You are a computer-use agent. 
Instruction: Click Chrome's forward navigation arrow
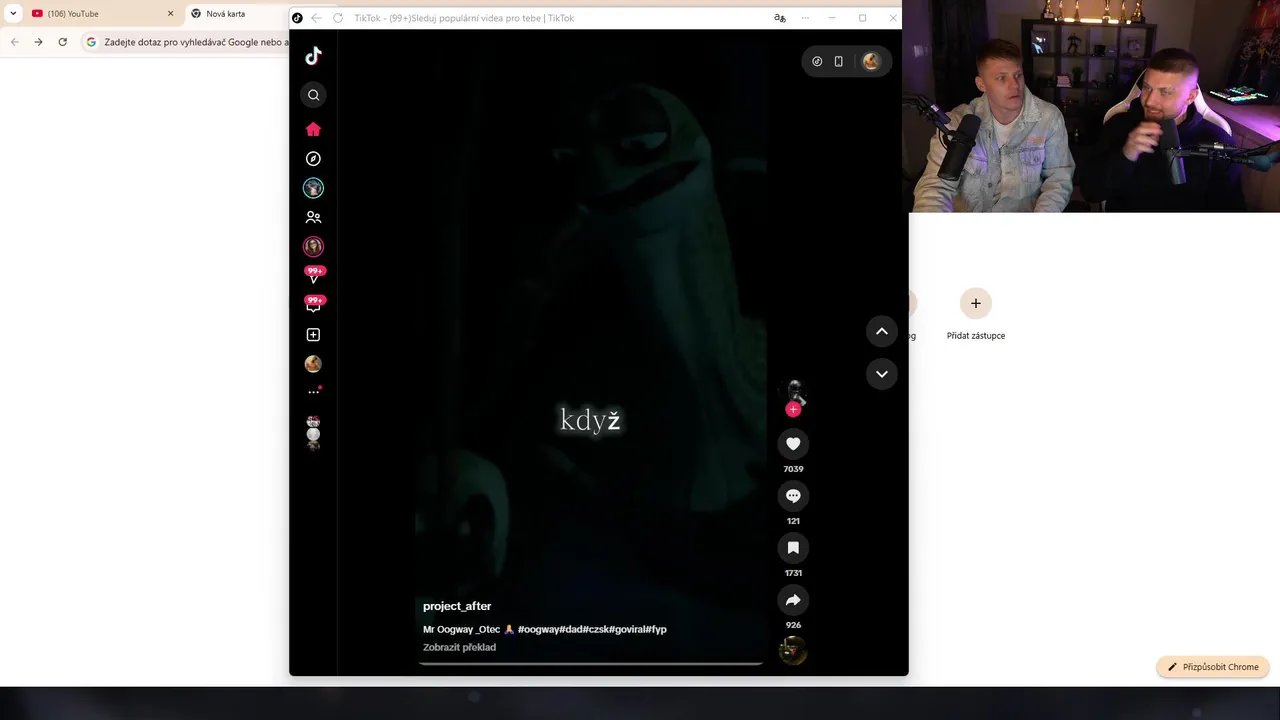click(38, 42)
